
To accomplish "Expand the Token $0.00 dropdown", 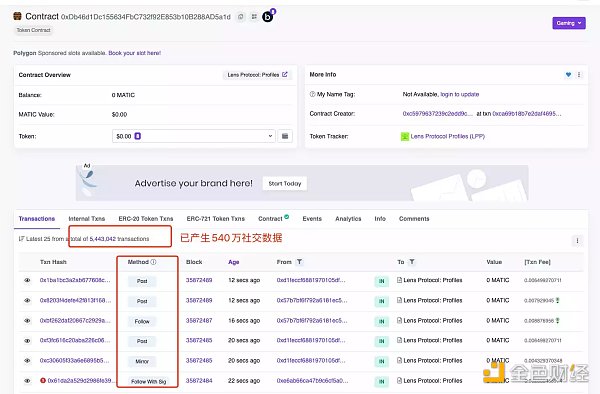I will (194, 136).
